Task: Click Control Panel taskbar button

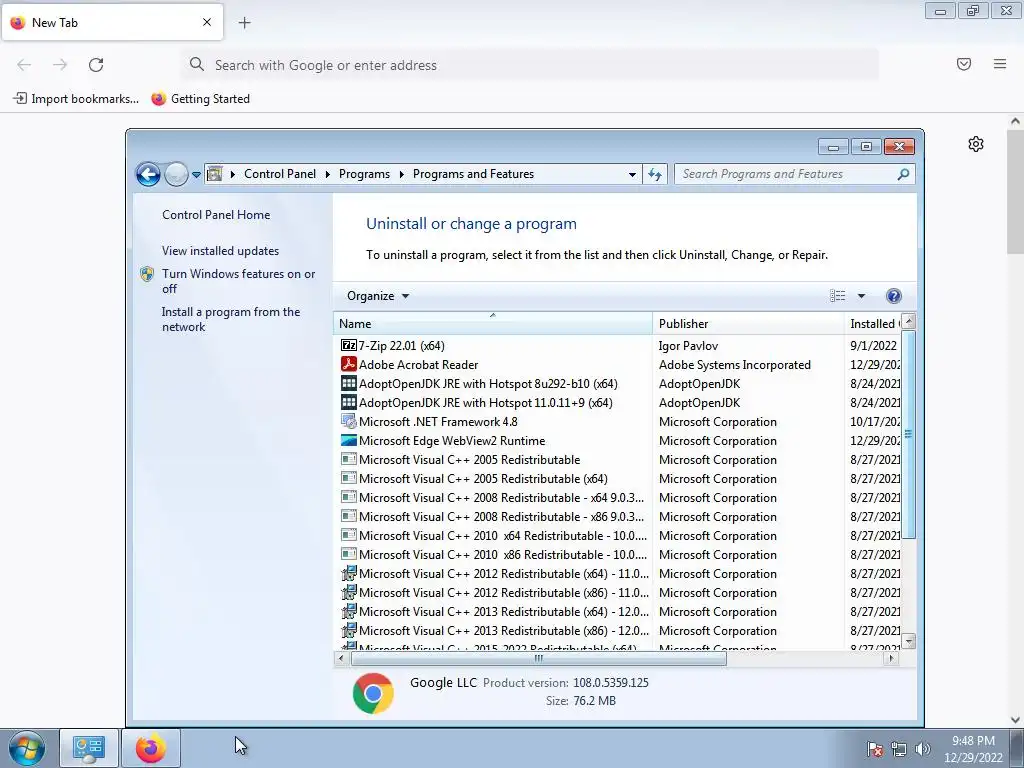Action: [89, 748]
